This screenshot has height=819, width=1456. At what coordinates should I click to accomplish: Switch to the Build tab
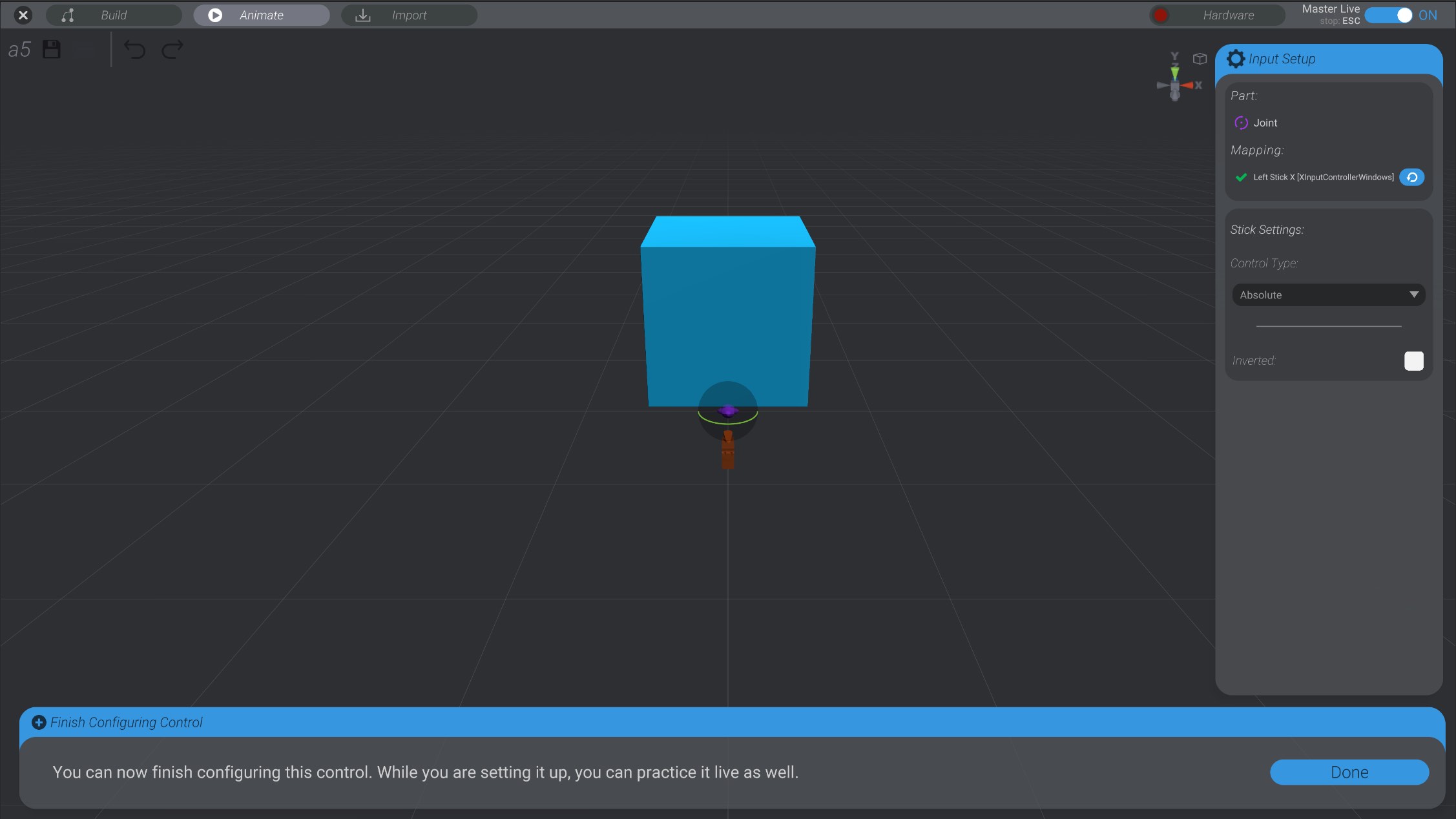tap(114, 15)
